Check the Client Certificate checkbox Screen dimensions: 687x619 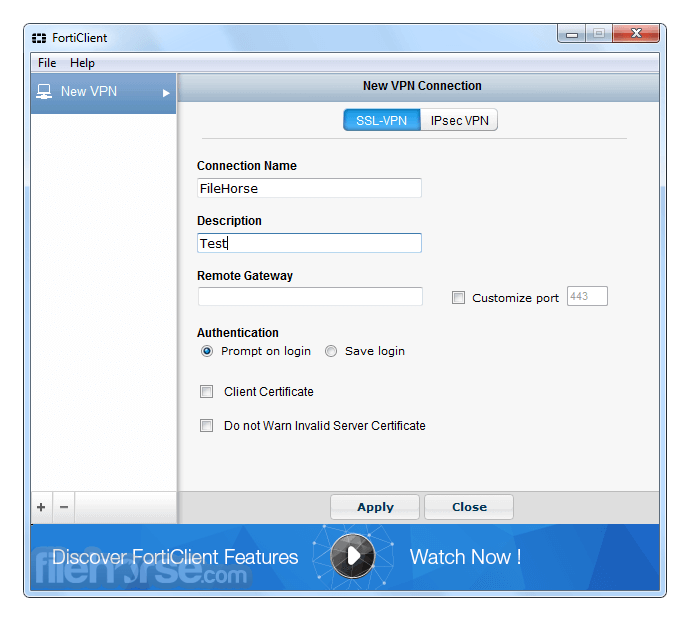pos(206,392)
